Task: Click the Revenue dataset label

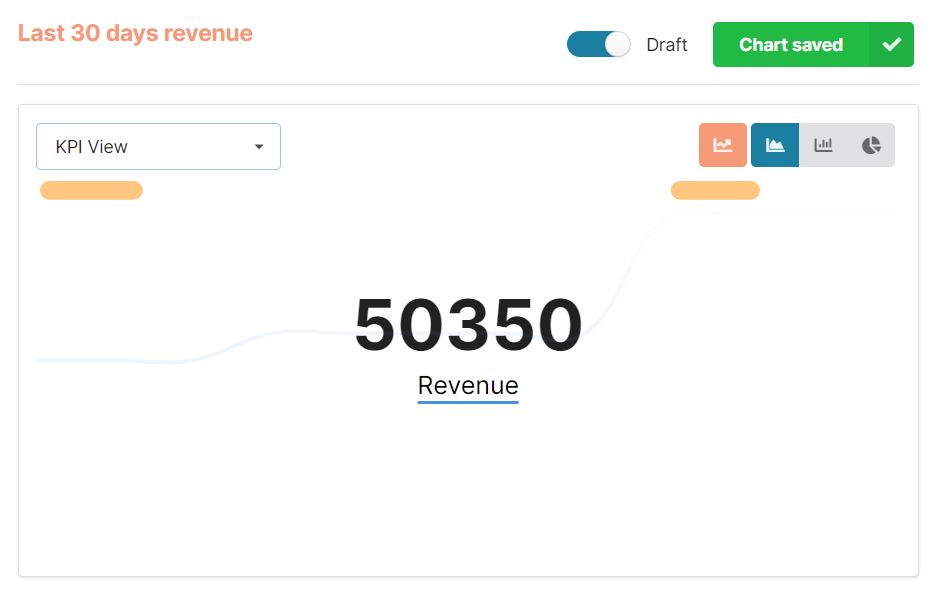Action: (468, 385)
